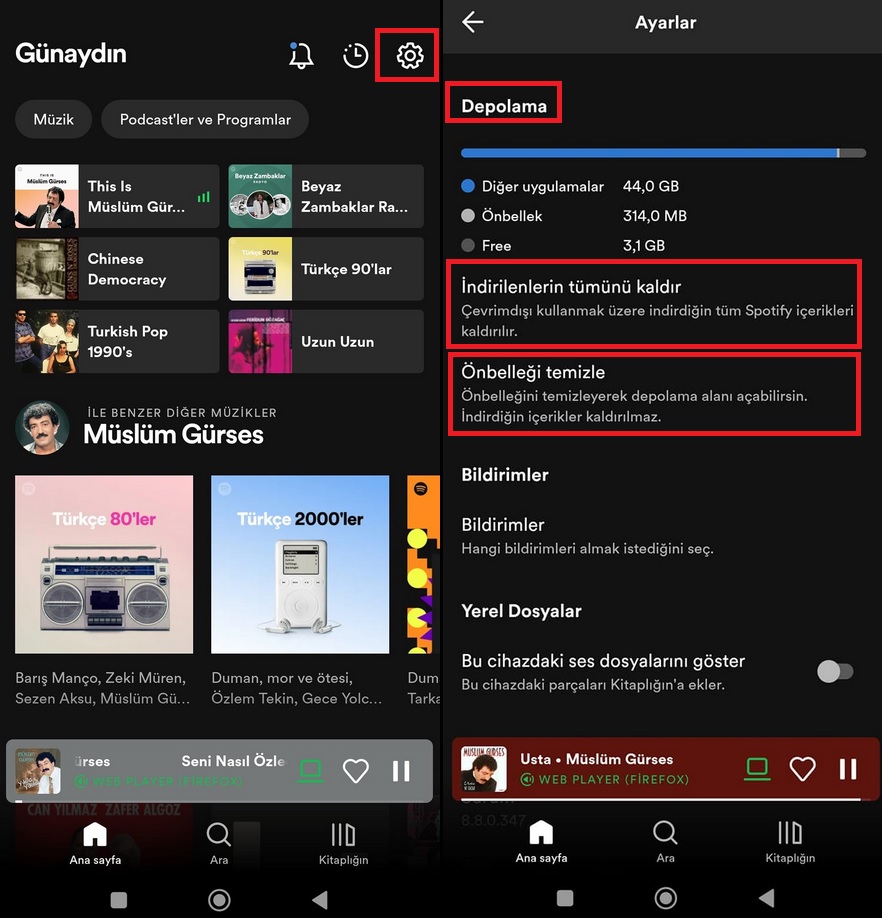Pause the Usta track
882x918 pixels.
pos(847,769)
